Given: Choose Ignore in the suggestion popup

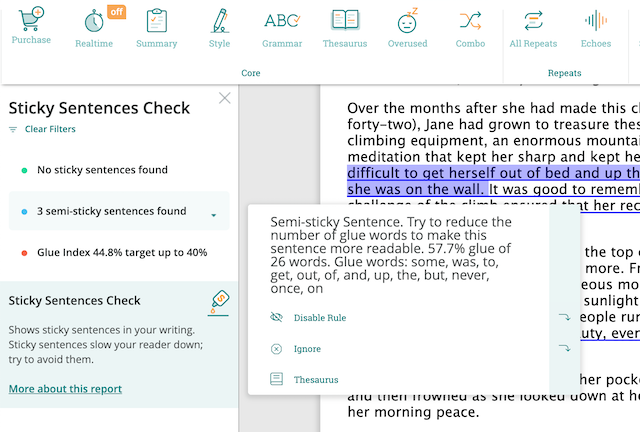Looking at the screenshot, I should (x=307, y=349).
